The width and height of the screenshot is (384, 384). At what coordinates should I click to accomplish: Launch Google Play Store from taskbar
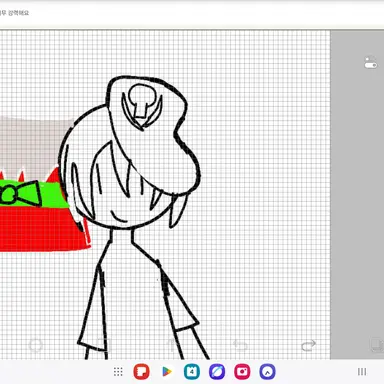coord(167,372)
